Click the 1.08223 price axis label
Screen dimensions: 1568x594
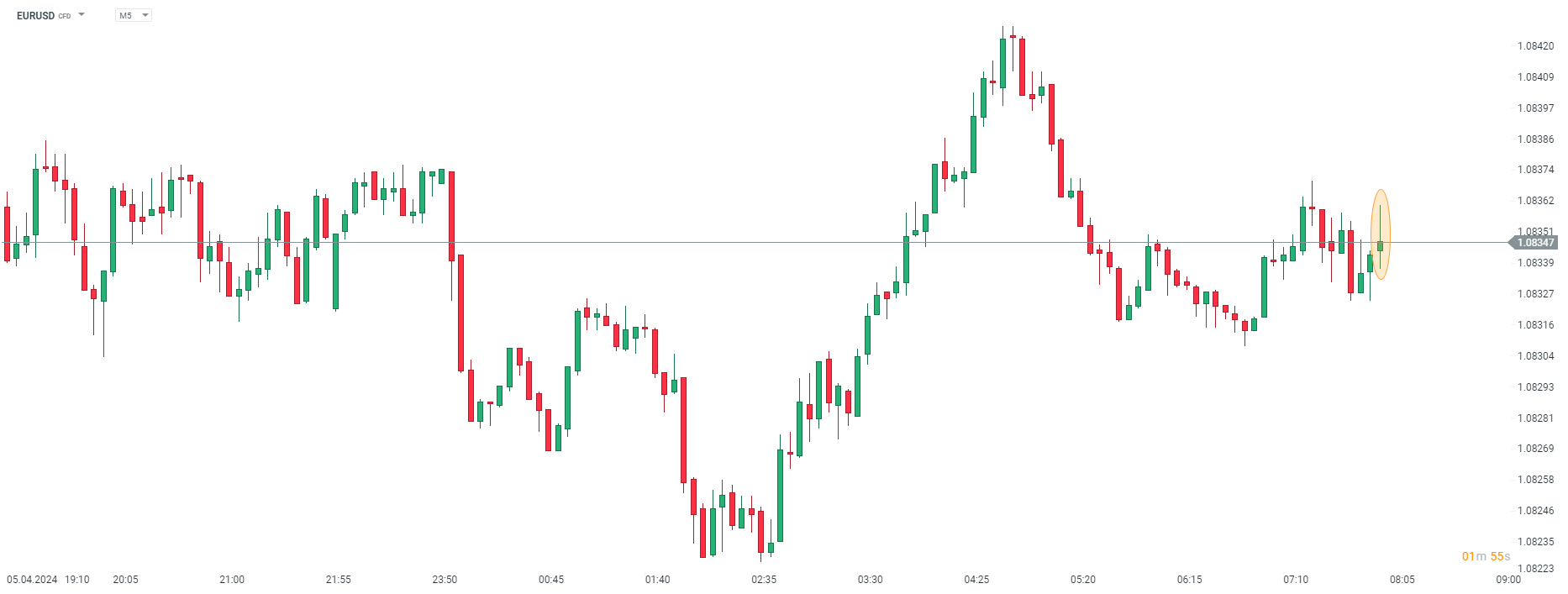[1535, 568]
